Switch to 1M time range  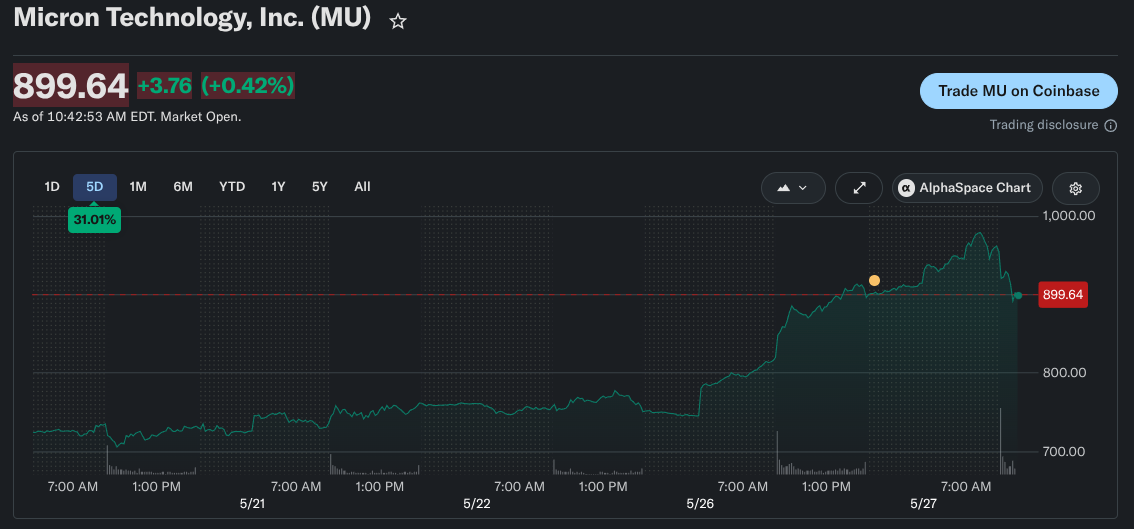[138, 187]
